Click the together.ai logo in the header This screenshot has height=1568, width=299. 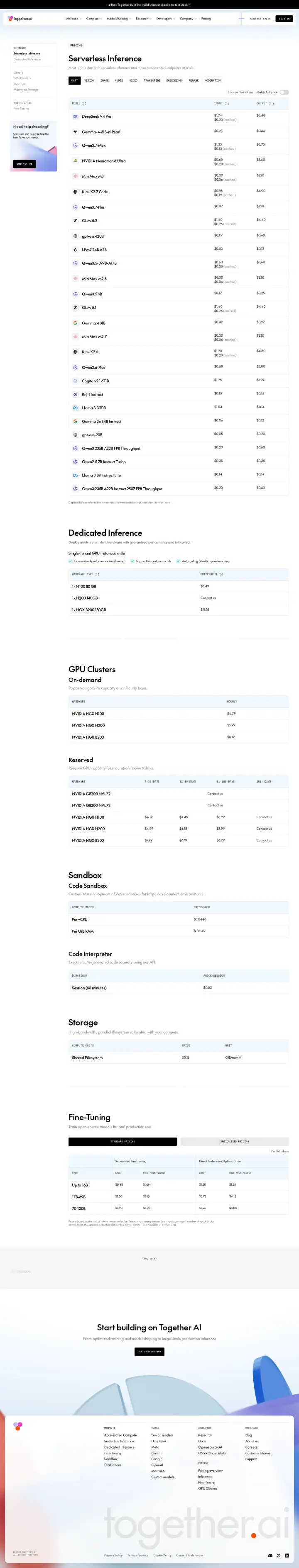coord(20,19)
